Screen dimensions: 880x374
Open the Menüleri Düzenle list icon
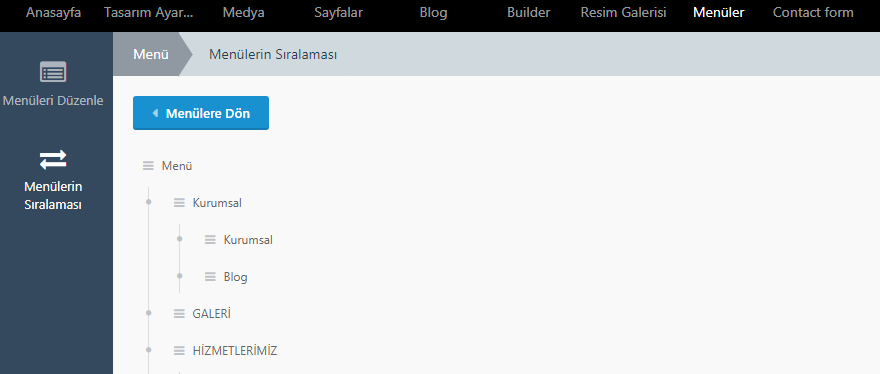(53, 72)
